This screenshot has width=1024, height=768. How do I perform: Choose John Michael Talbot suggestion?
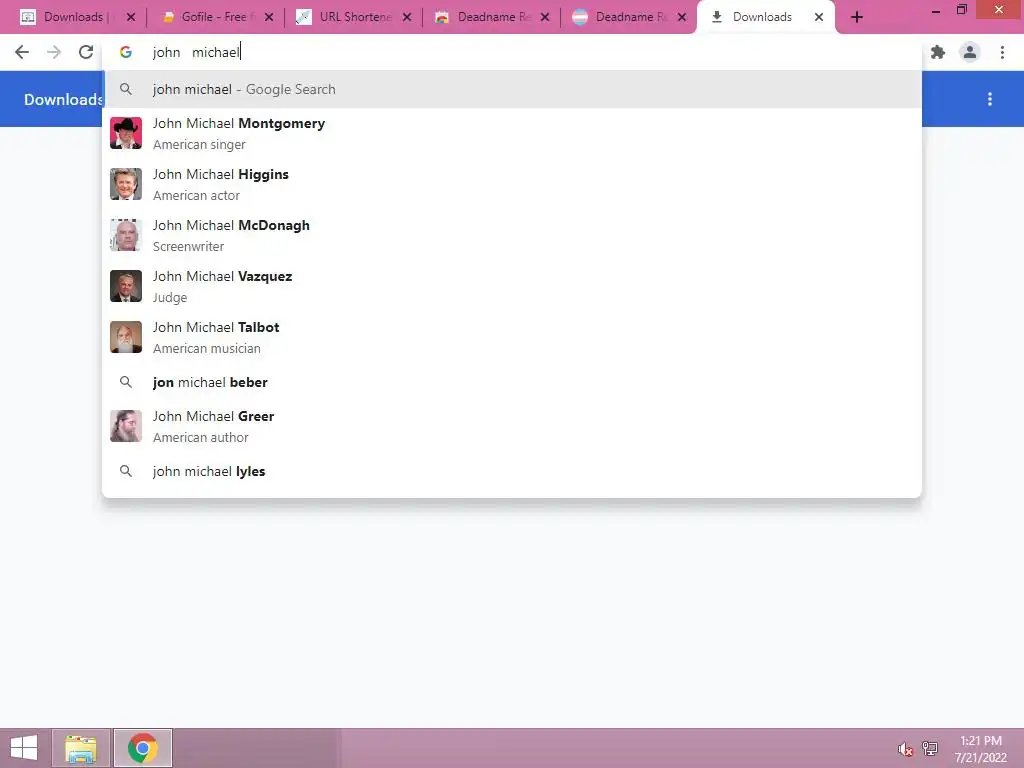tap(512, 337)
